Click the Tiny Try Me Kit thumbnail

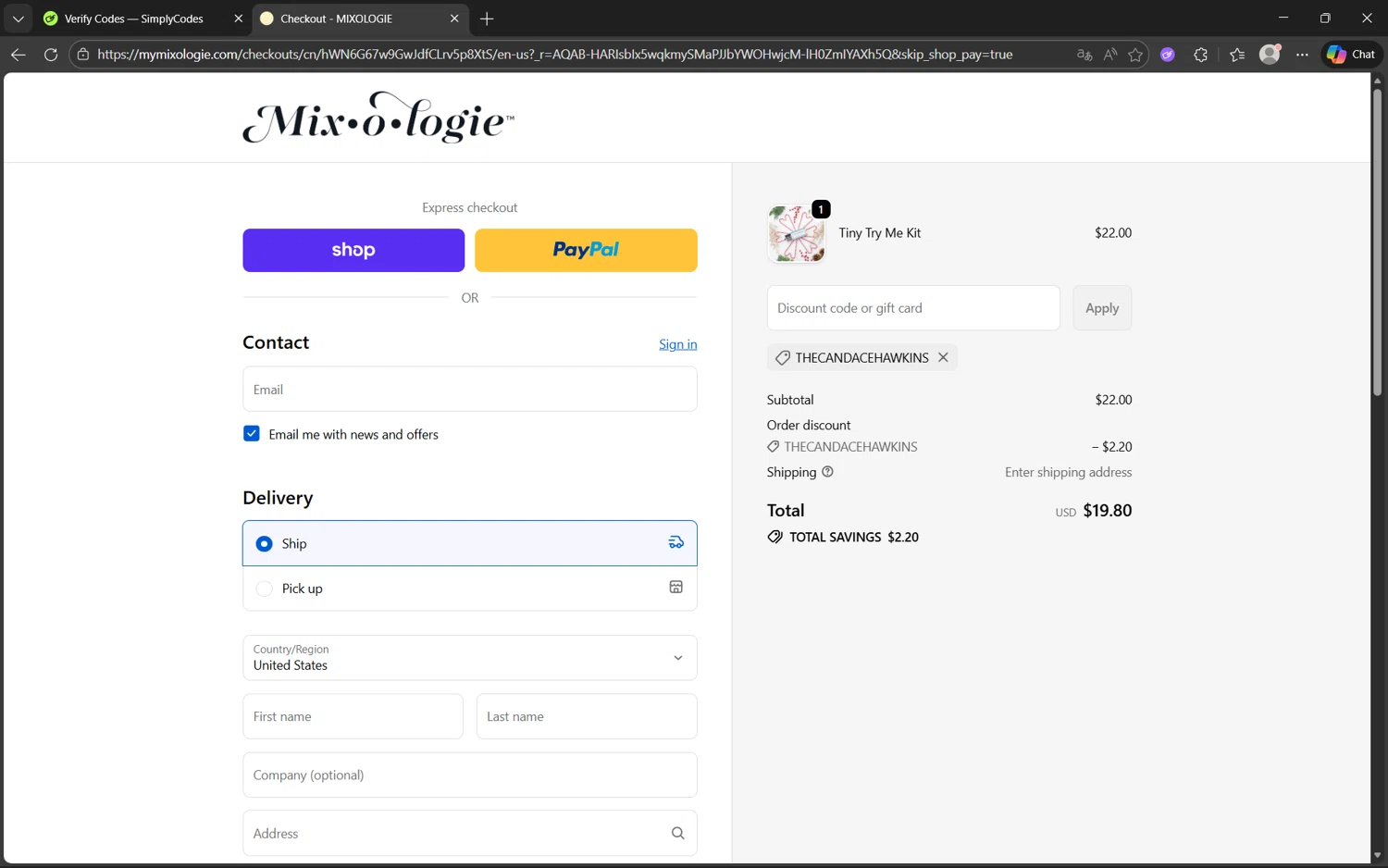pyautogui.click(x=796, y=233)
